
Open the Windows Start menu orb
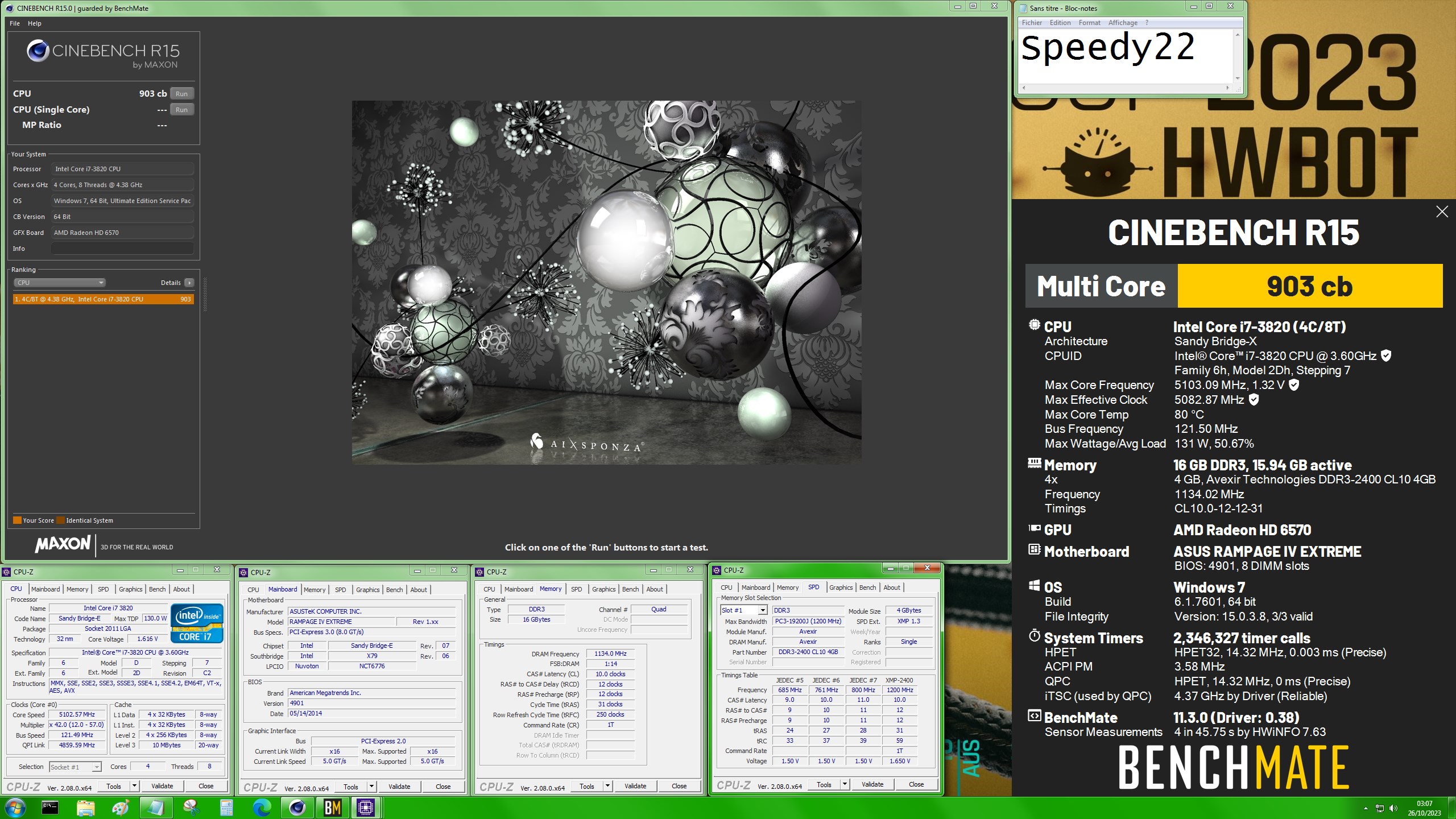[14, 808]
